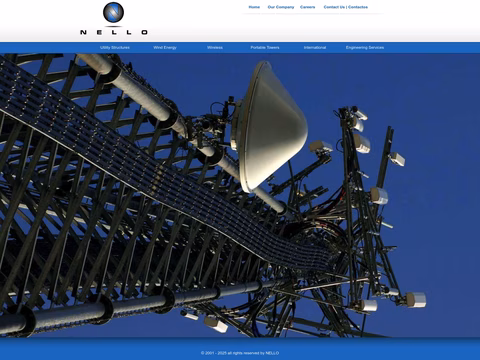
Task: Open Portable Towers section
Action: (265, 48)
